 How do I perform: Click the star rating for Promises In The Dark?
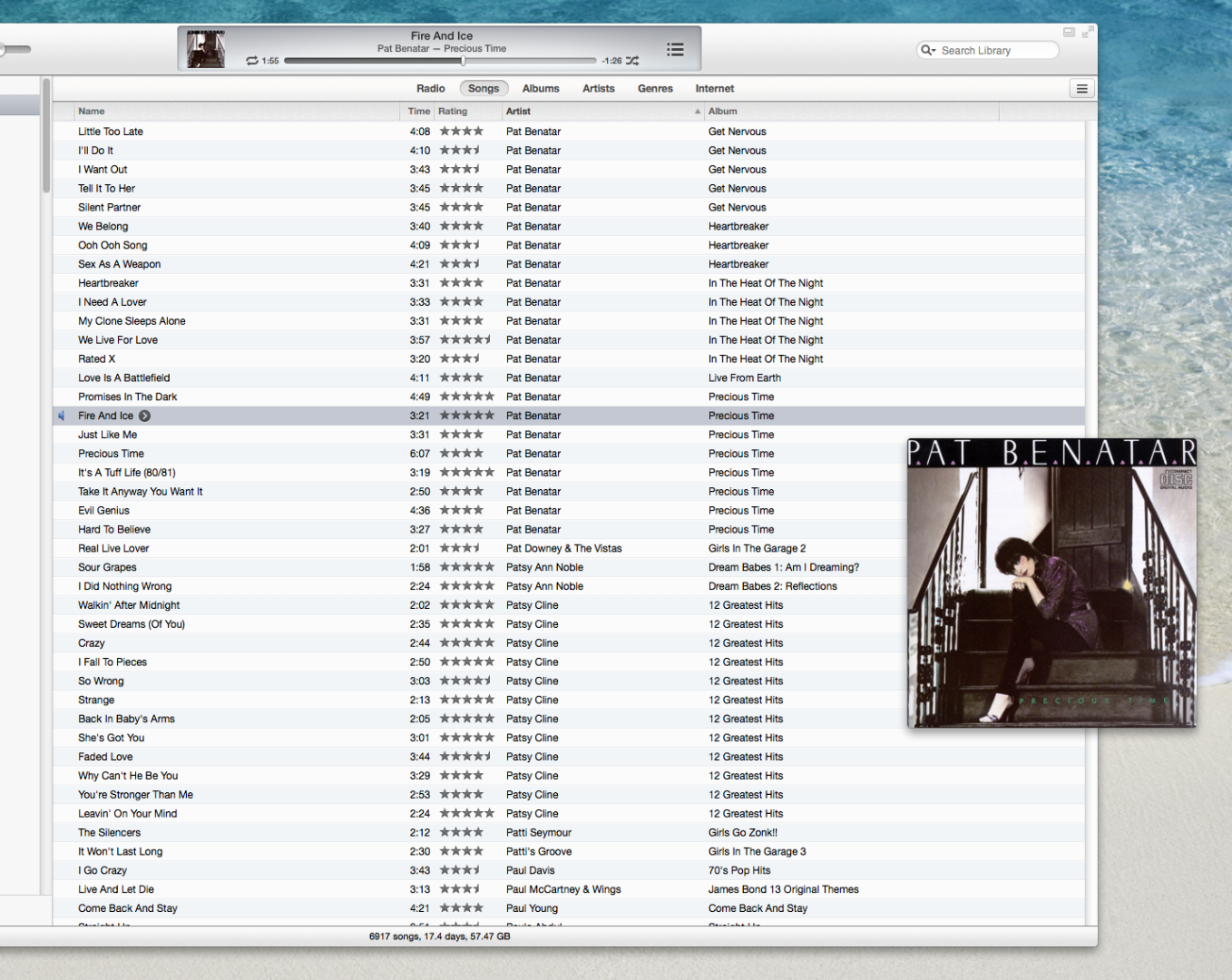(x=467, y=397)
